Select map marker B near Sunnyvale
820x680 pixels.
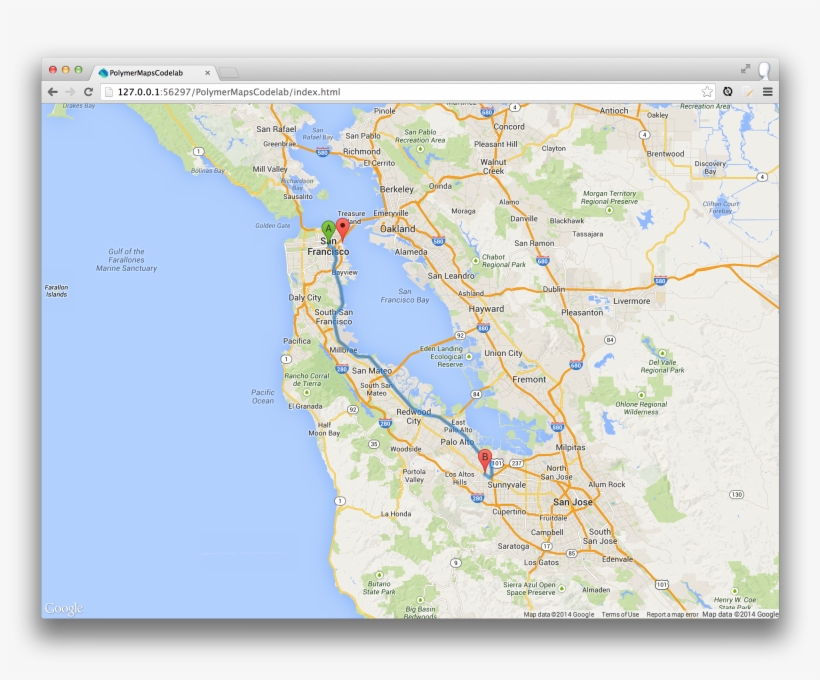click(484, 458)
